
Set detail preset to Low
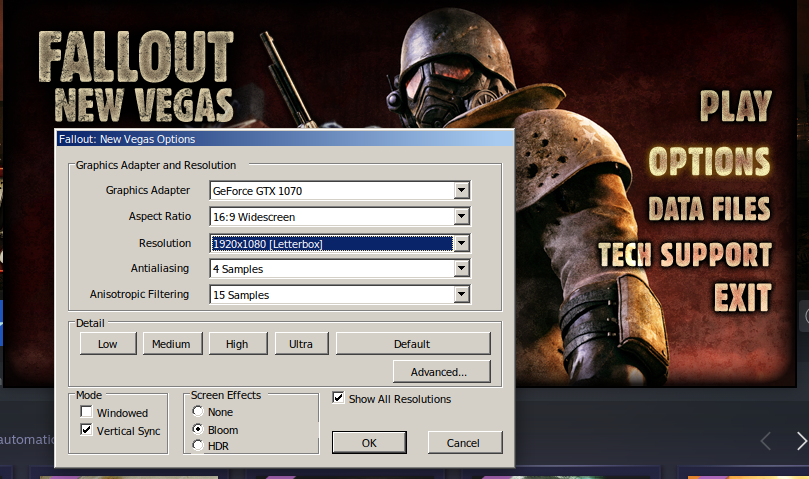pos(108,344)
